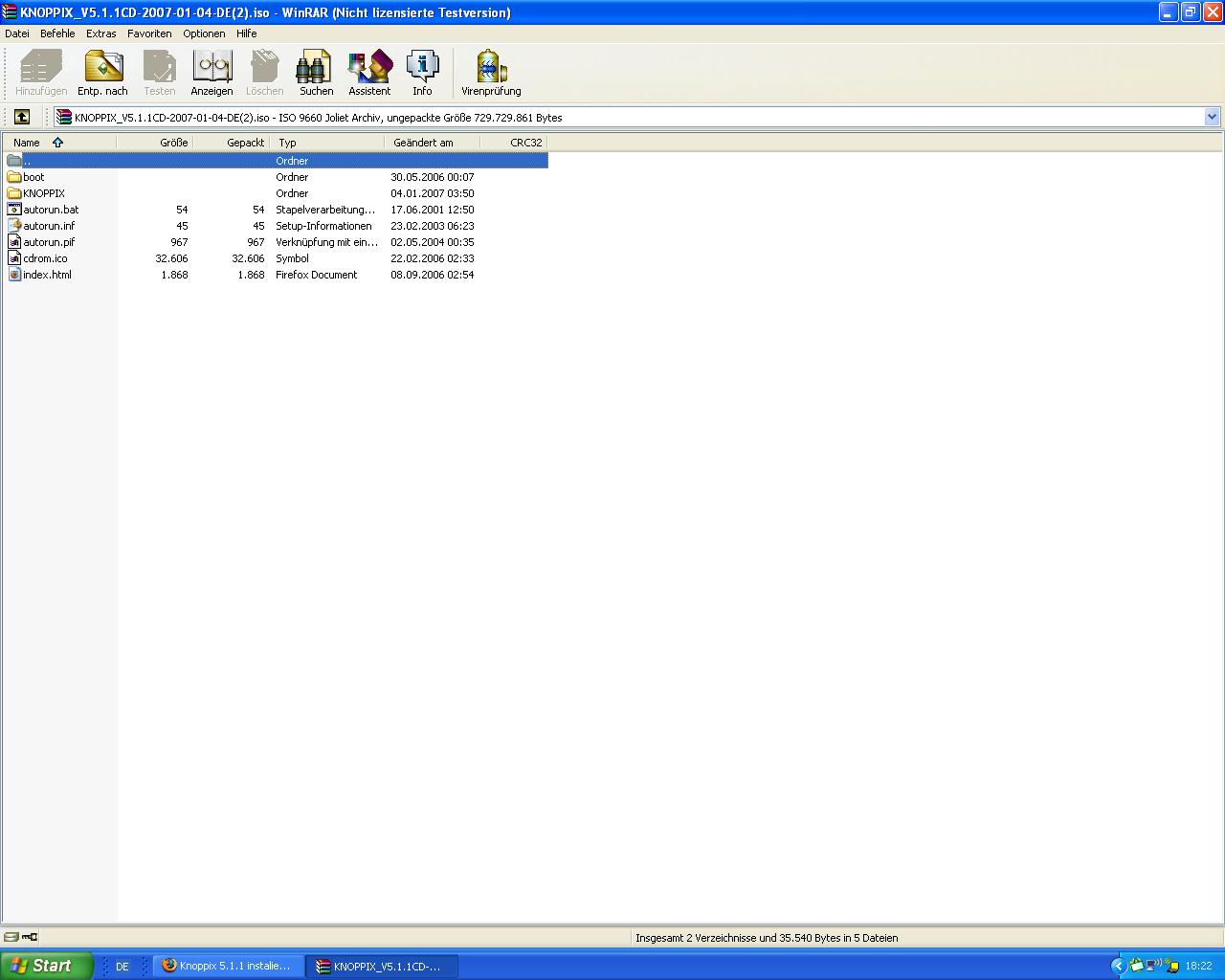The image size is (1225, 980).
Task: Run Virenprüfung scan
Action: (491, 73)
